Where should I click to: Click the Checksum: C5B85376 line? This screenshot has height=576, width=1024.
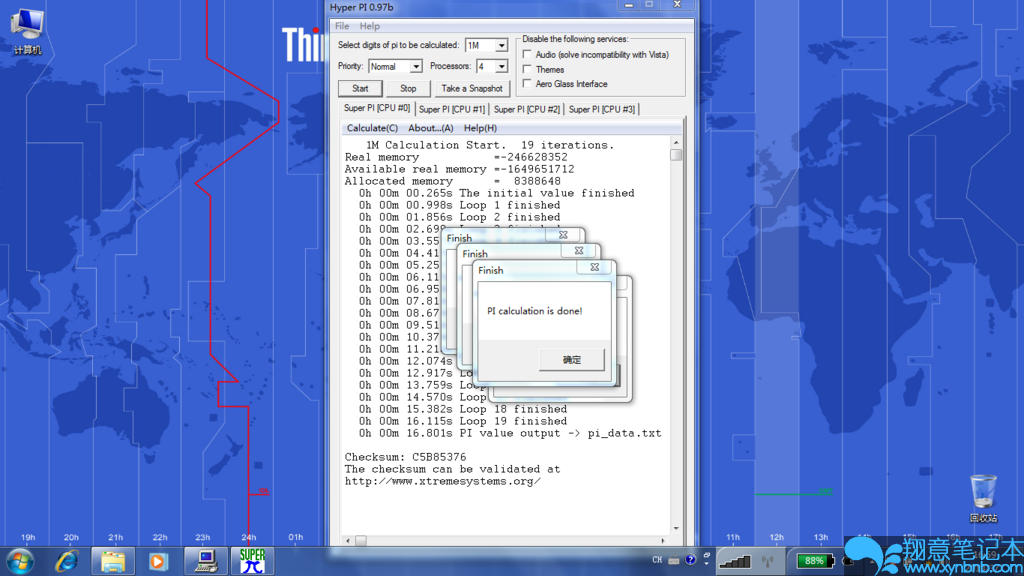(x=406, y=457)
